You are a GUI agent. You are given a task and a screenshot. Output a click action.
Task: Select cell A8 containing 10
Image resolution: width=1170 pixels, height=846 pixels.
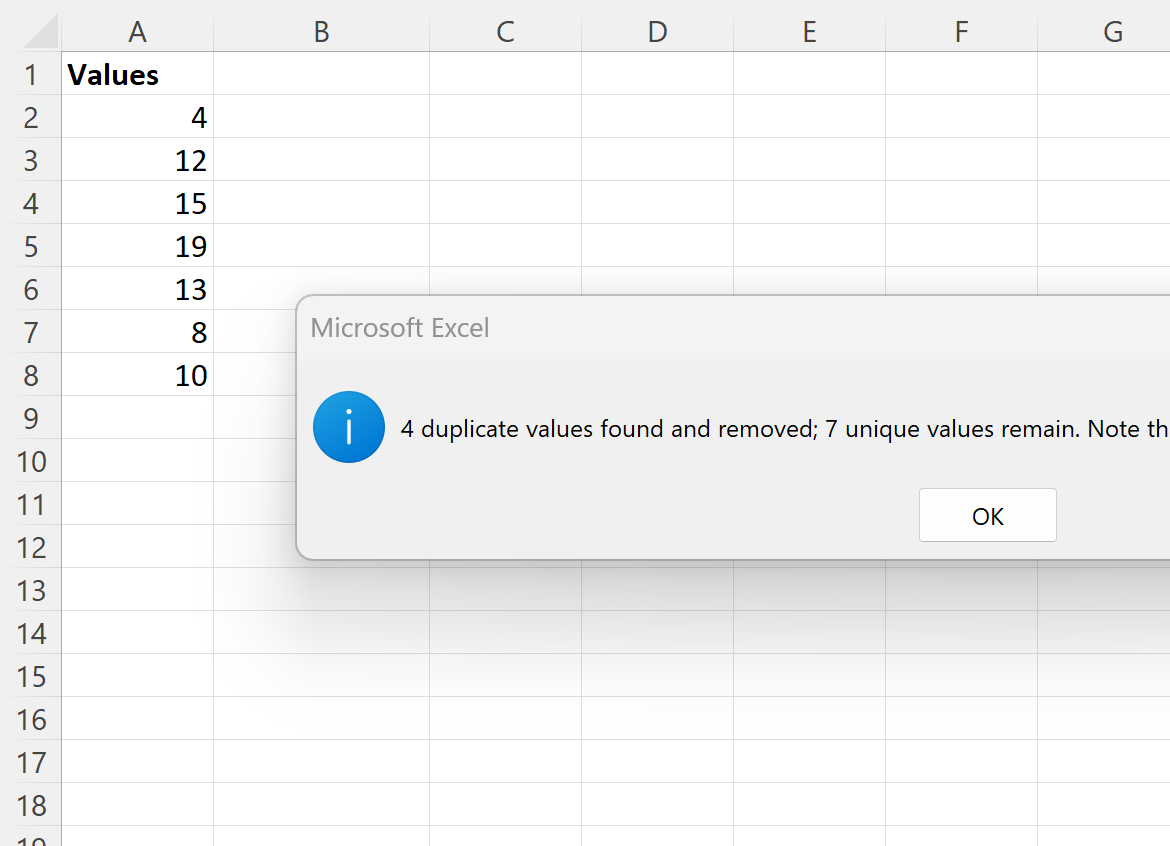click(x=137, y=375)
